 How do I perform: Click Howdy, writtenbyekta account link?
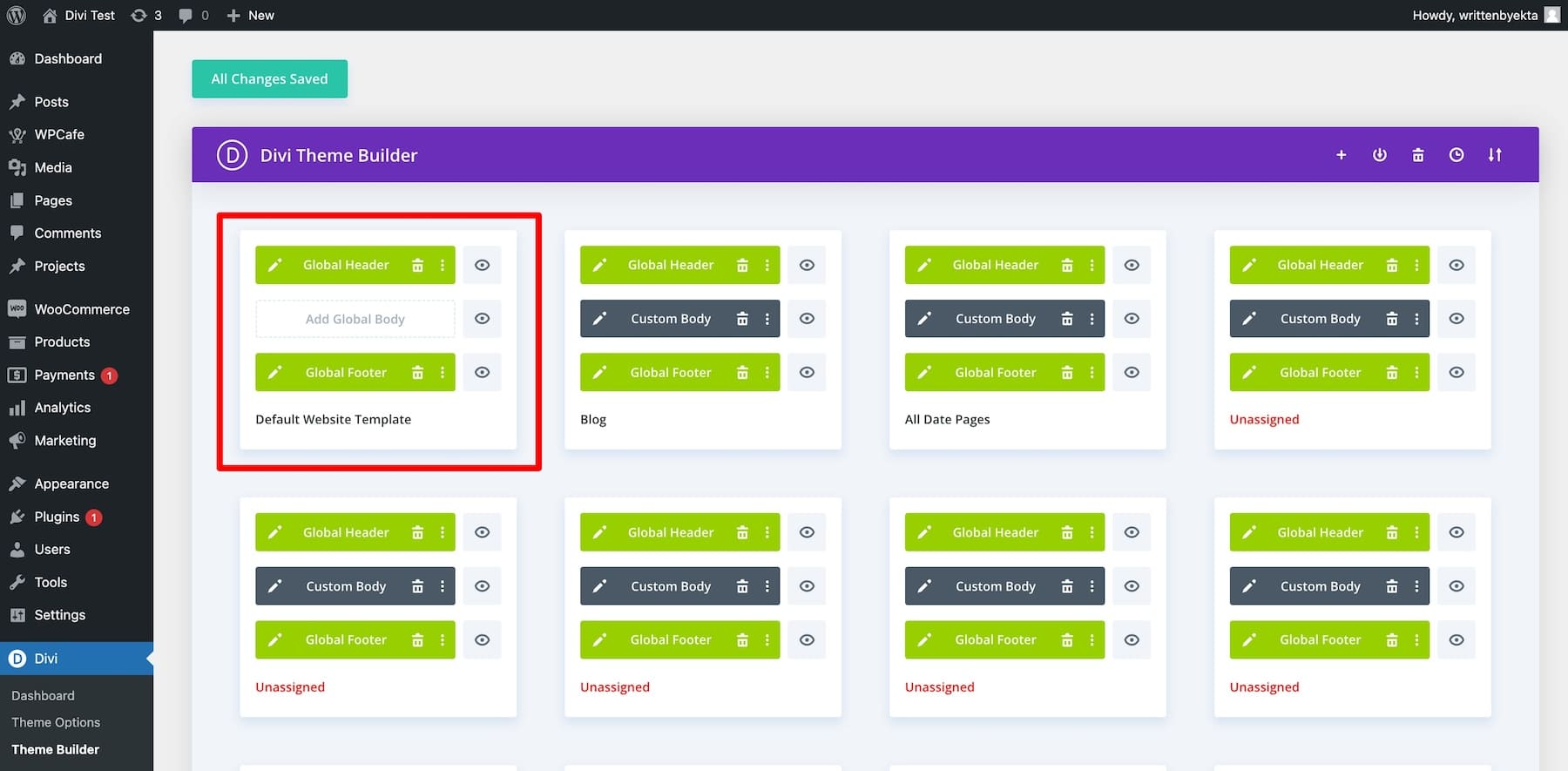1485,15
